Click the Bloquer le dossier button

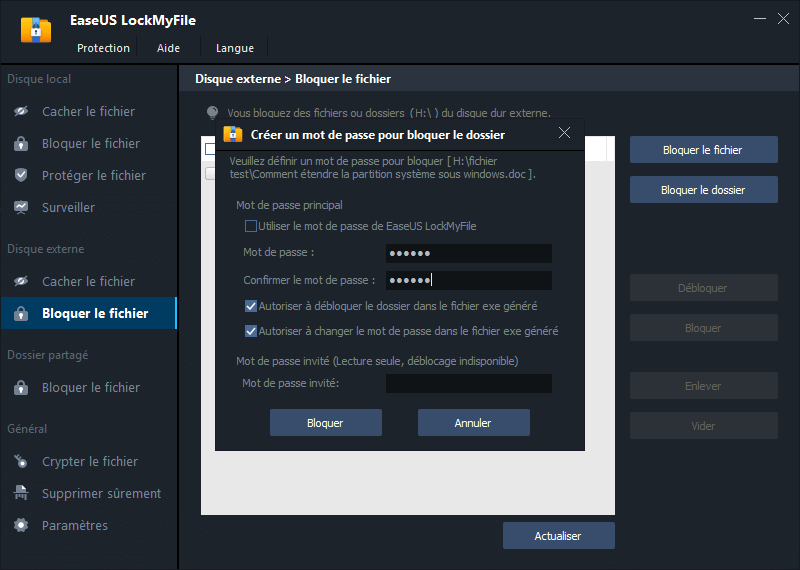click(x=704, y=190)
